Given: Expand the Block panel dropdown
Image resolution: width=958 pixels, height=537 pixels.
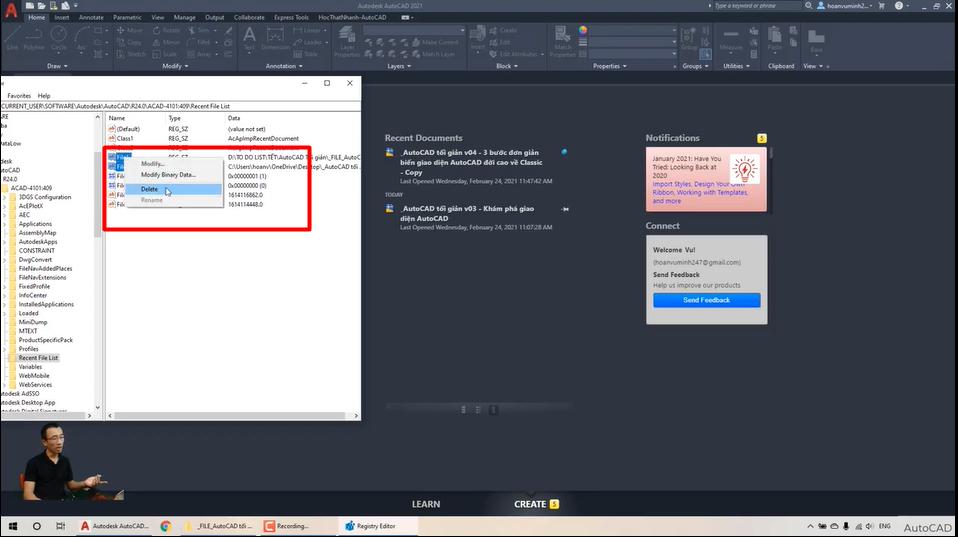Looking at the screenshot, I should click(506, 66).
